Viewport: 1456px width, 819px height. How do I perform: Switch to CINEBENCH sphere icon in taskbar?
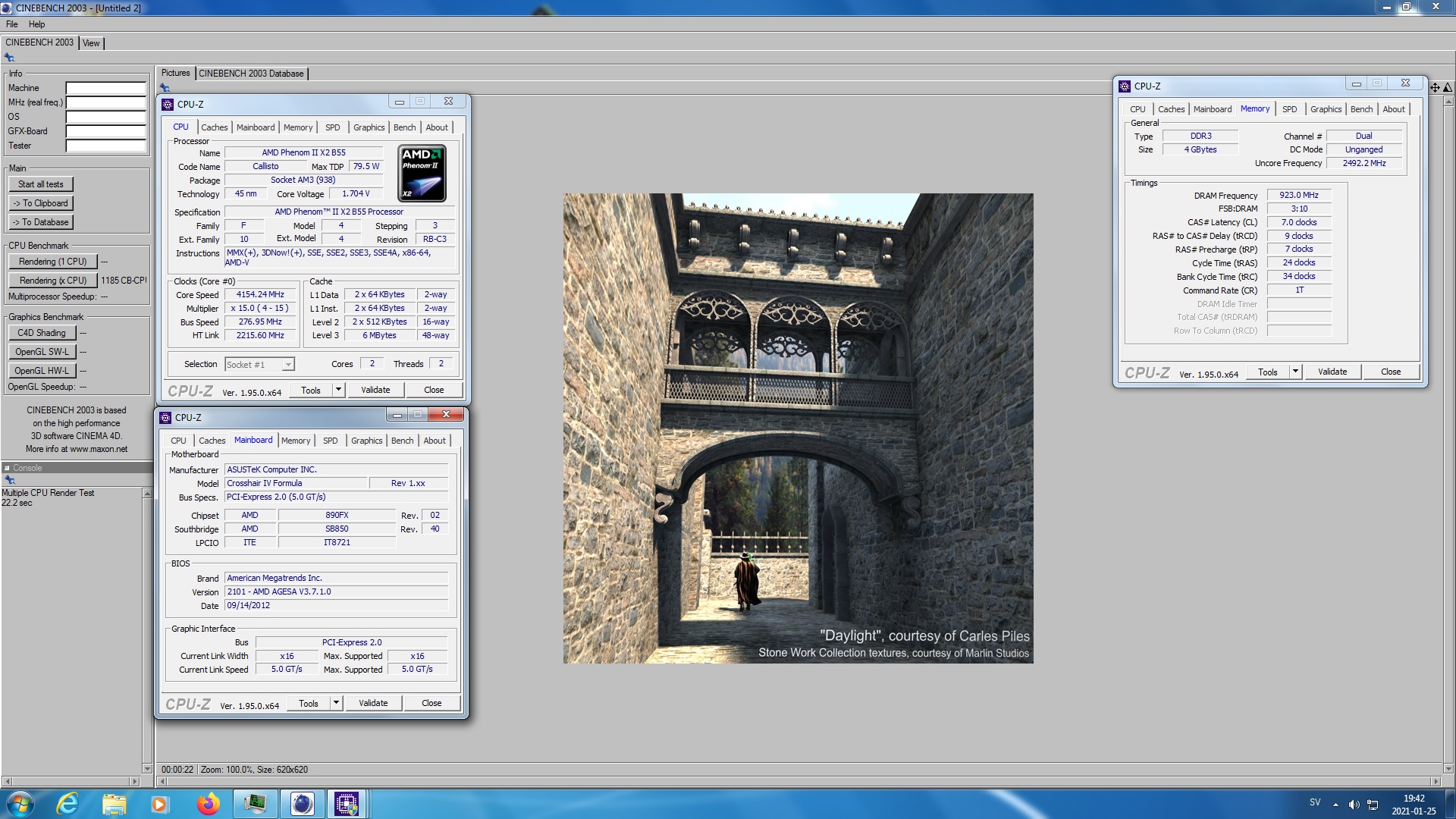tap(302, 804)
